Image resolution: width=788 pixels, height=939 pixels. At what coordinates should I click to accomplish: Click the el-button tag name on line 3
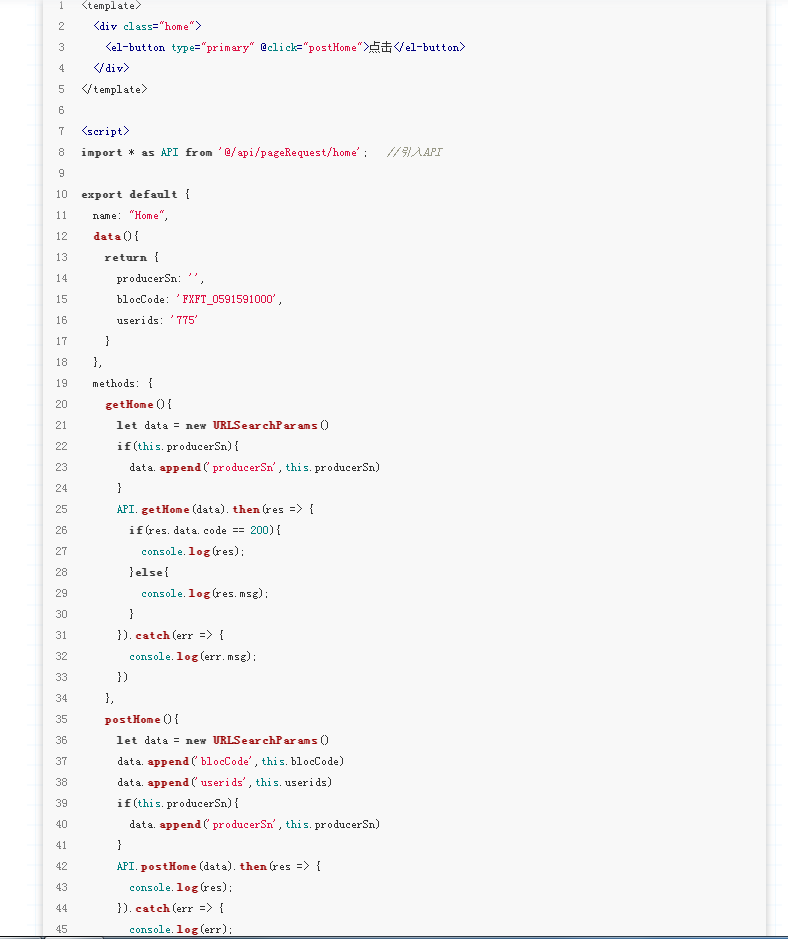point(138,47)
